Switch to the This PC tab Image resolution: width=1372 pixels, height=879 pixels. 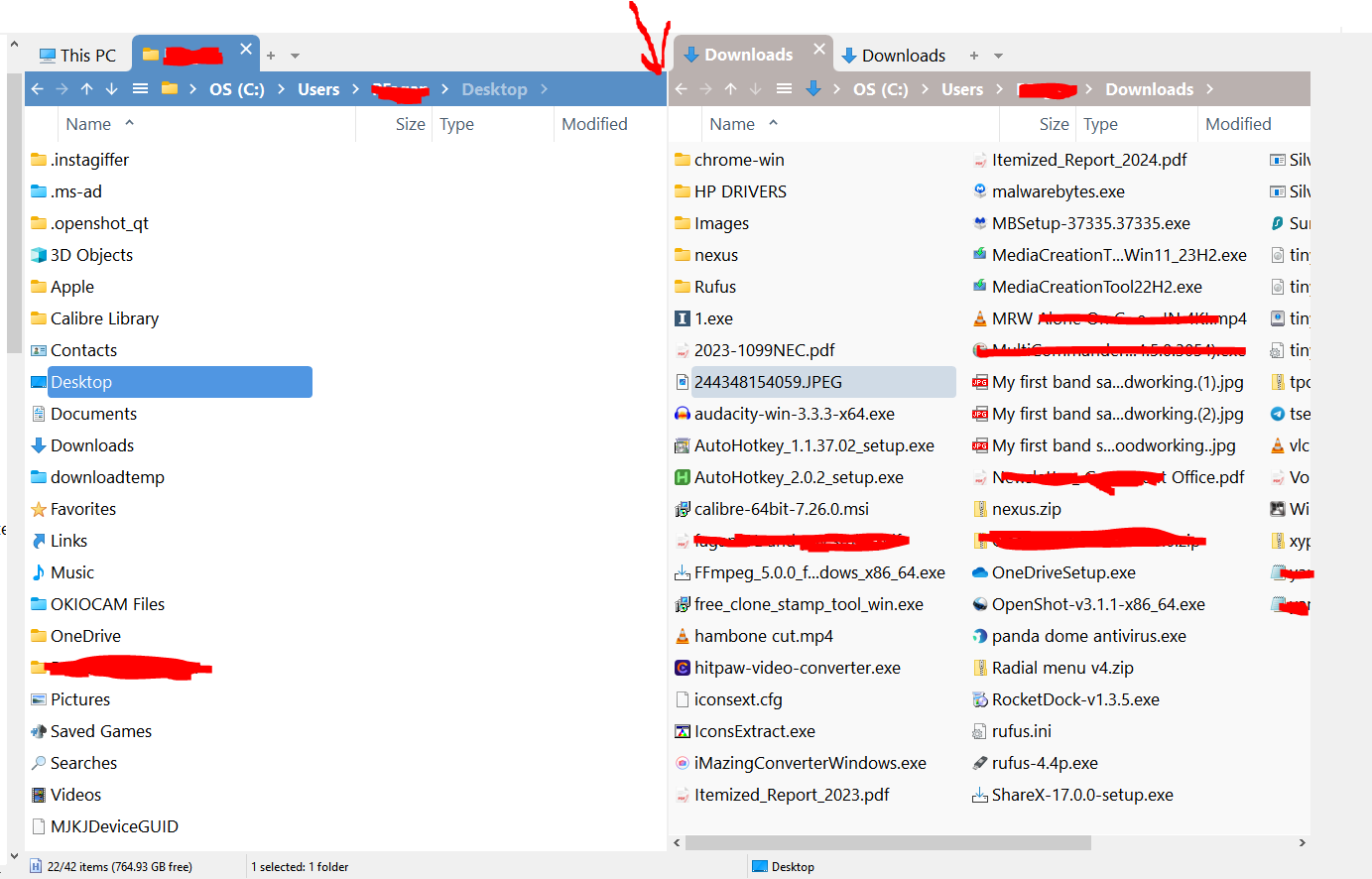77,56
